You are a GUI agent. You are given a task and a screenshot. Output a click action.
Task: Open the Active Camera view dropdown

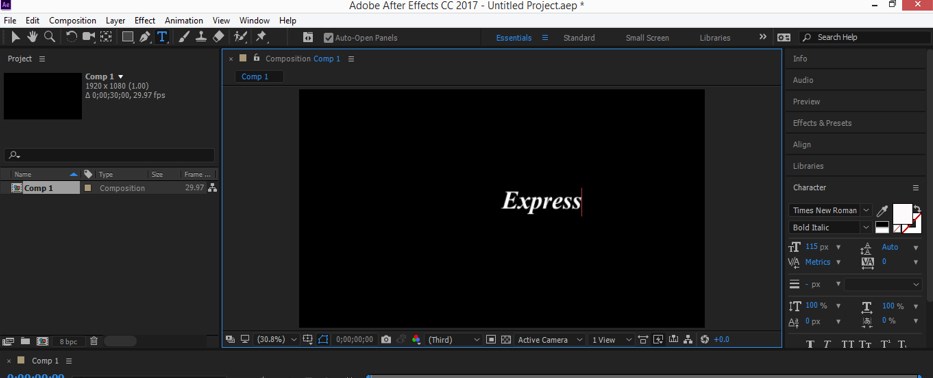tap(550, 339)
